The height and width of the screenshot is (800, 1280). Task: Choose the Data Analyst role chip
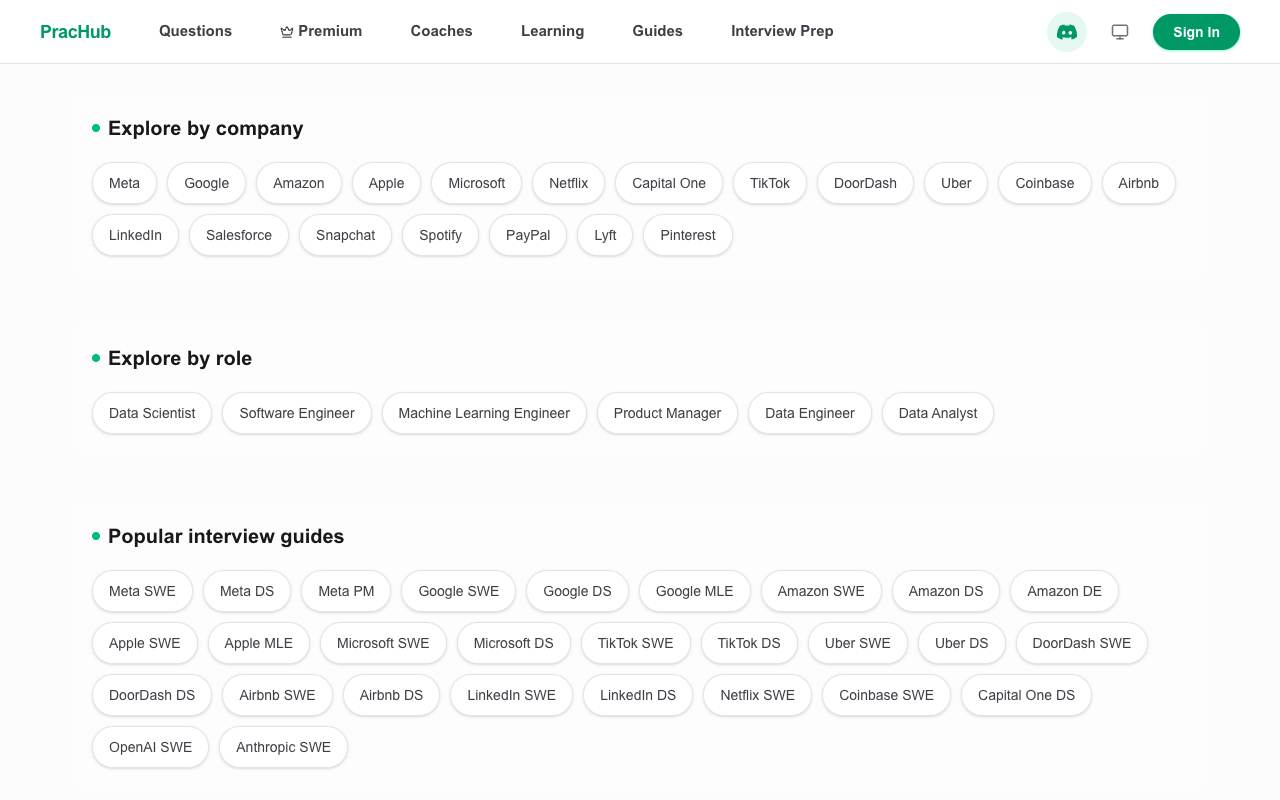(x=938, y=413)
